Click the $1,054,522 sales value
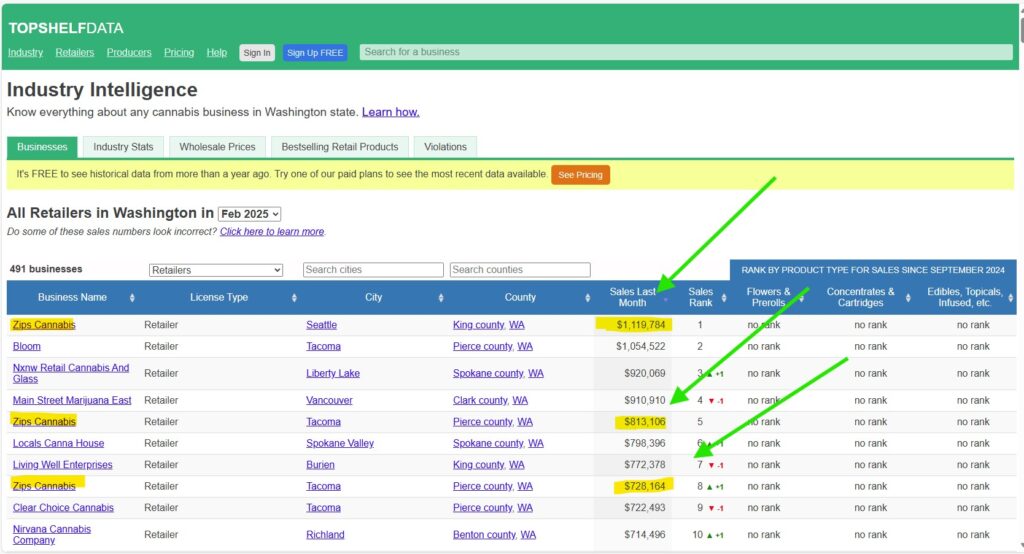1024x554 pixels. point(641,346)
